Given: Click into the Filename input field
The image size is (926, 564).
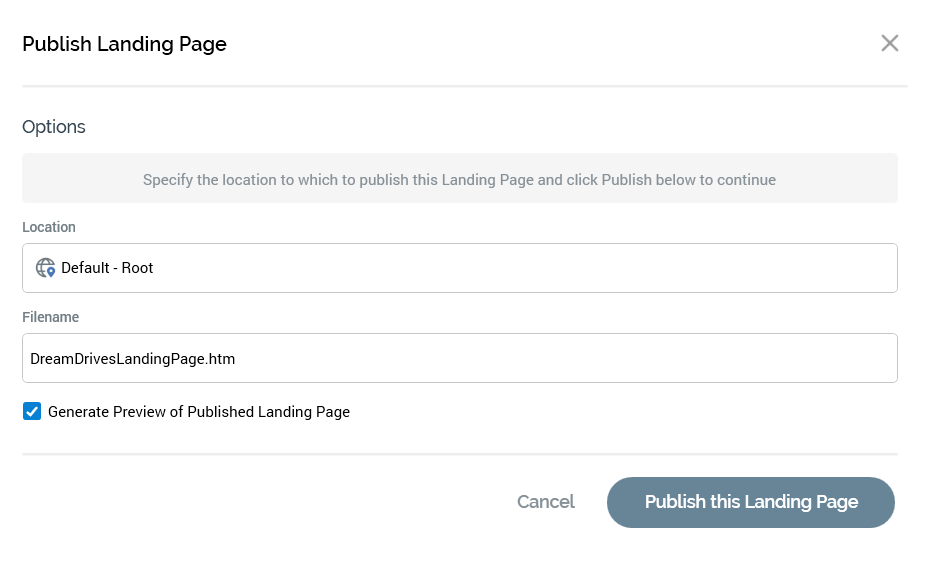Looking at the screenshot, I should click(x=560, y=358).
